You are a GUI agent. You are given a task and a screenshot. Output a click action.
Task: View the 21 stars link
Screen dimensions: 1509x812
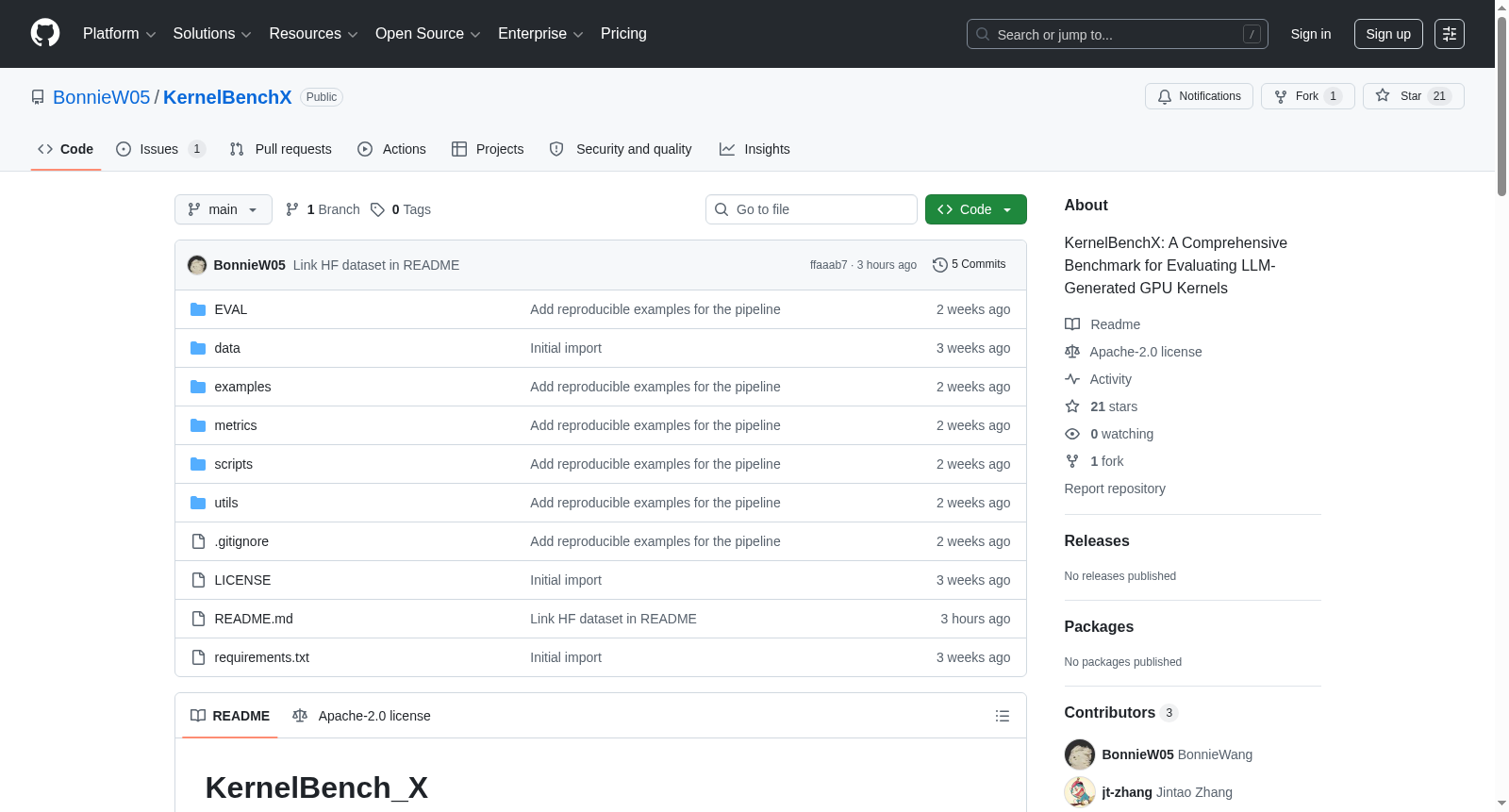(x=1102, y=406)
